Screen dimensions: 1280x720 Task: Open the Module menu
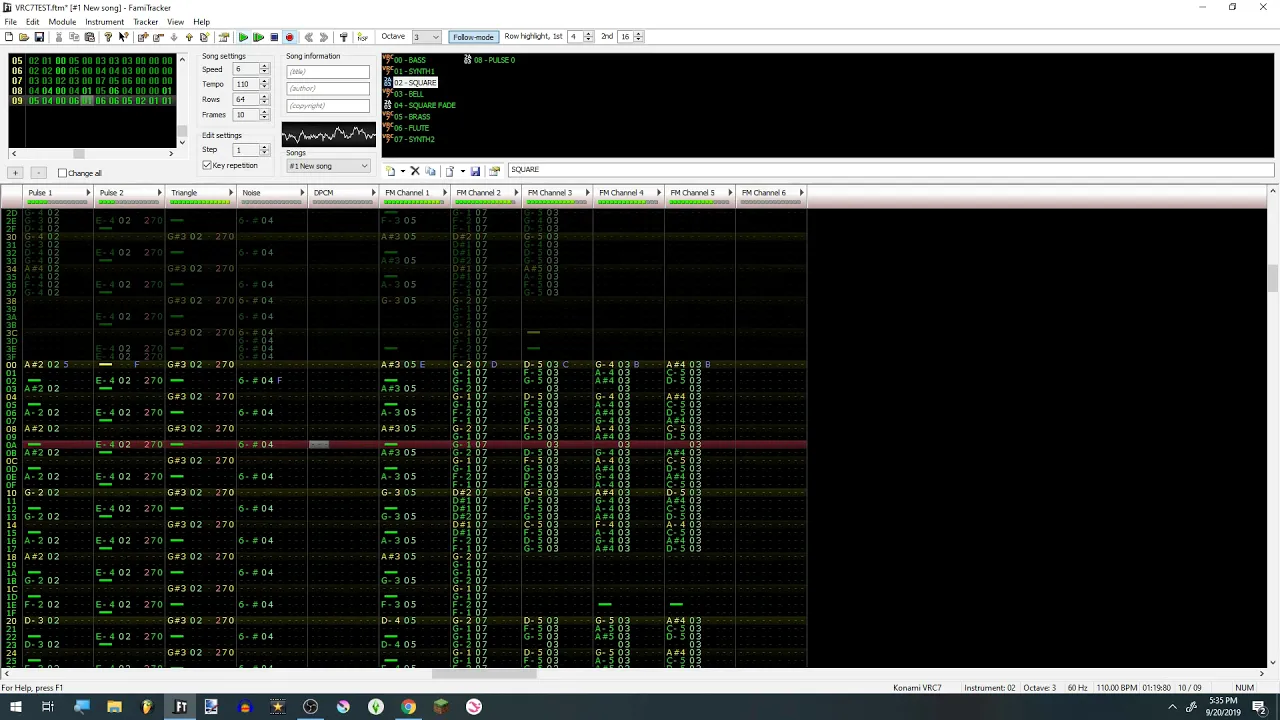(x=62, y=22)
